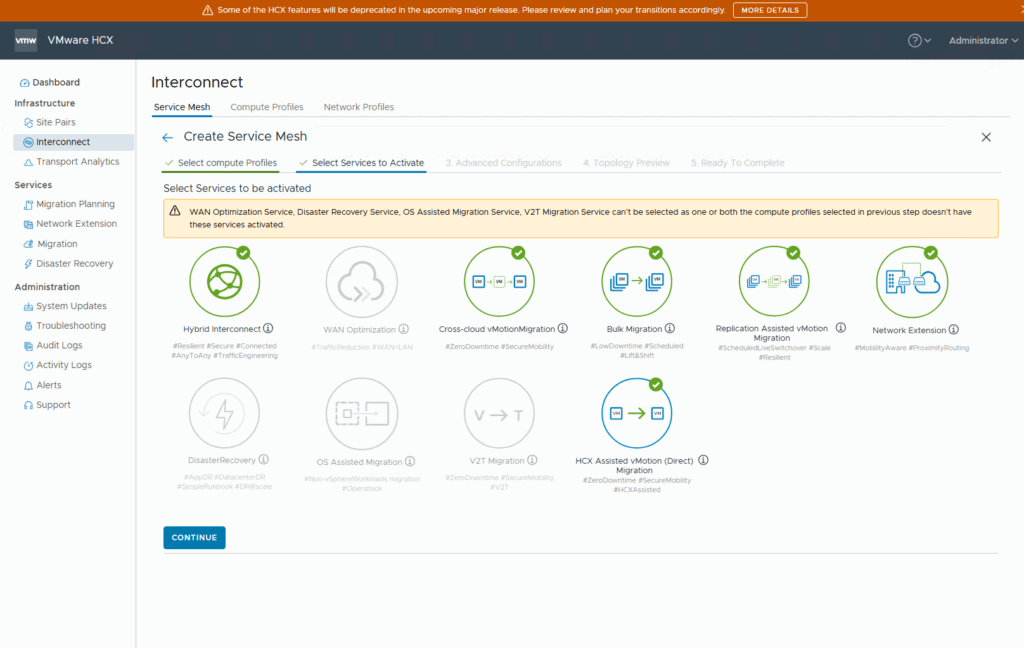
Task: Toggle the checkmark badge on Network Extension
Action: point(930,254)
